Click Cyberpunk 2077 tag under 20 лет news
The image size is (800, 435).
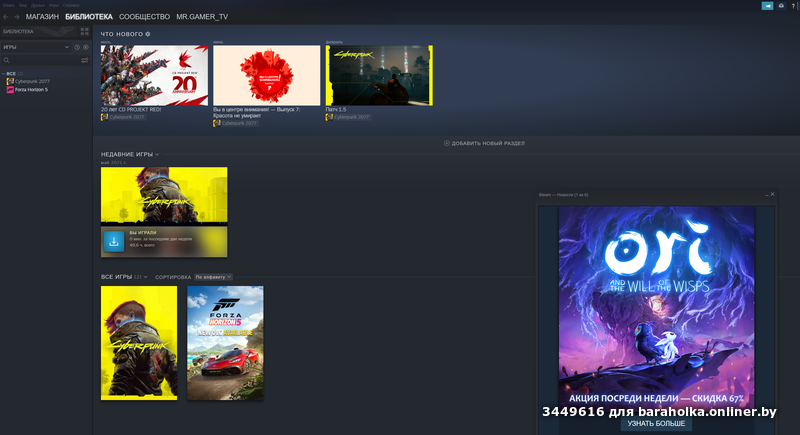click(123, 117)
